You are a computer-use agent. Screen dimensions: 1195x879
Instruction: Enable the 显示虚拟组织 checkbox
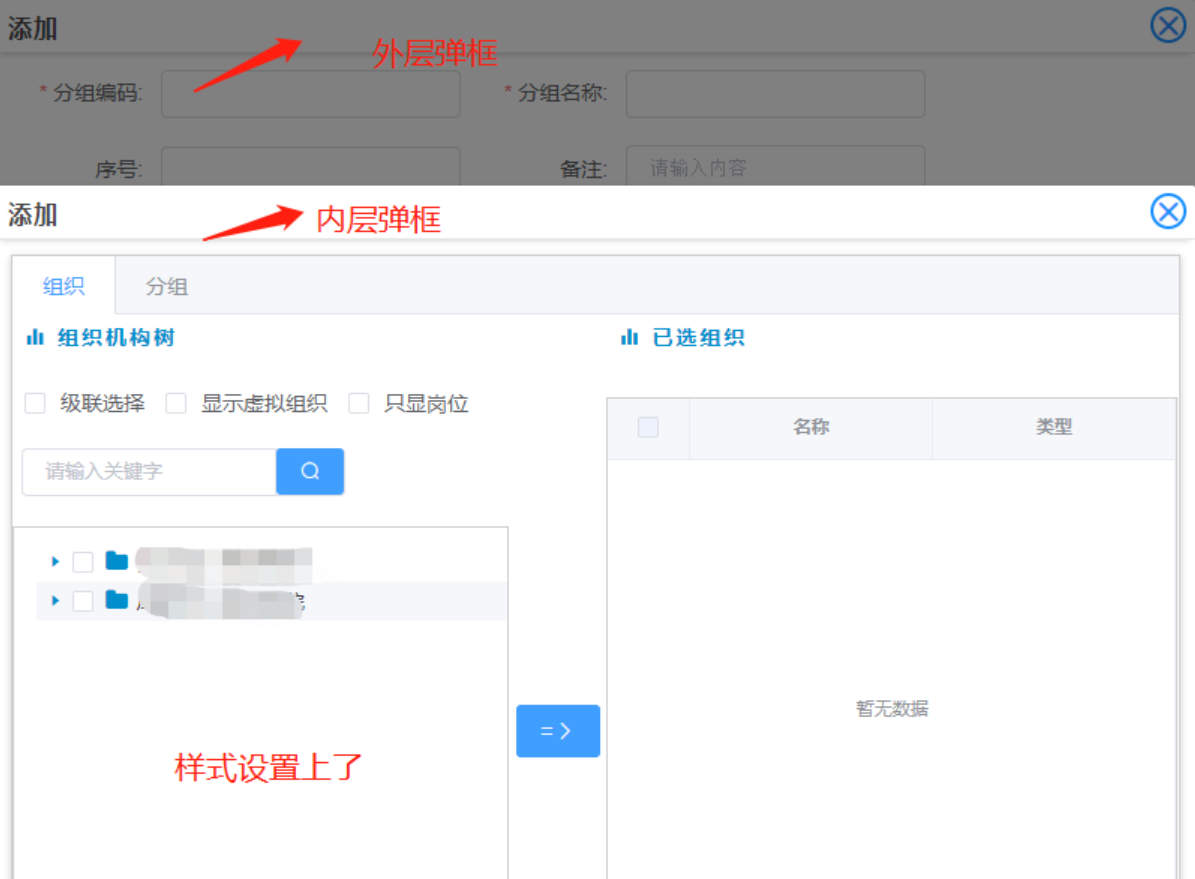tap(176, 403)
